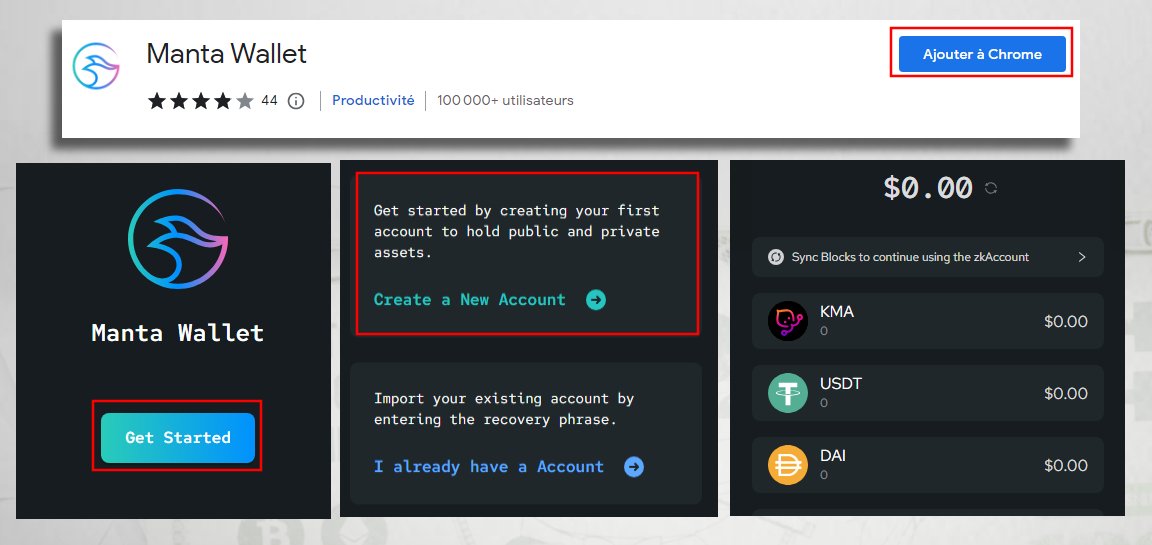Click the sync icon in the Sync Blocks banner

(x=776, y=257)
